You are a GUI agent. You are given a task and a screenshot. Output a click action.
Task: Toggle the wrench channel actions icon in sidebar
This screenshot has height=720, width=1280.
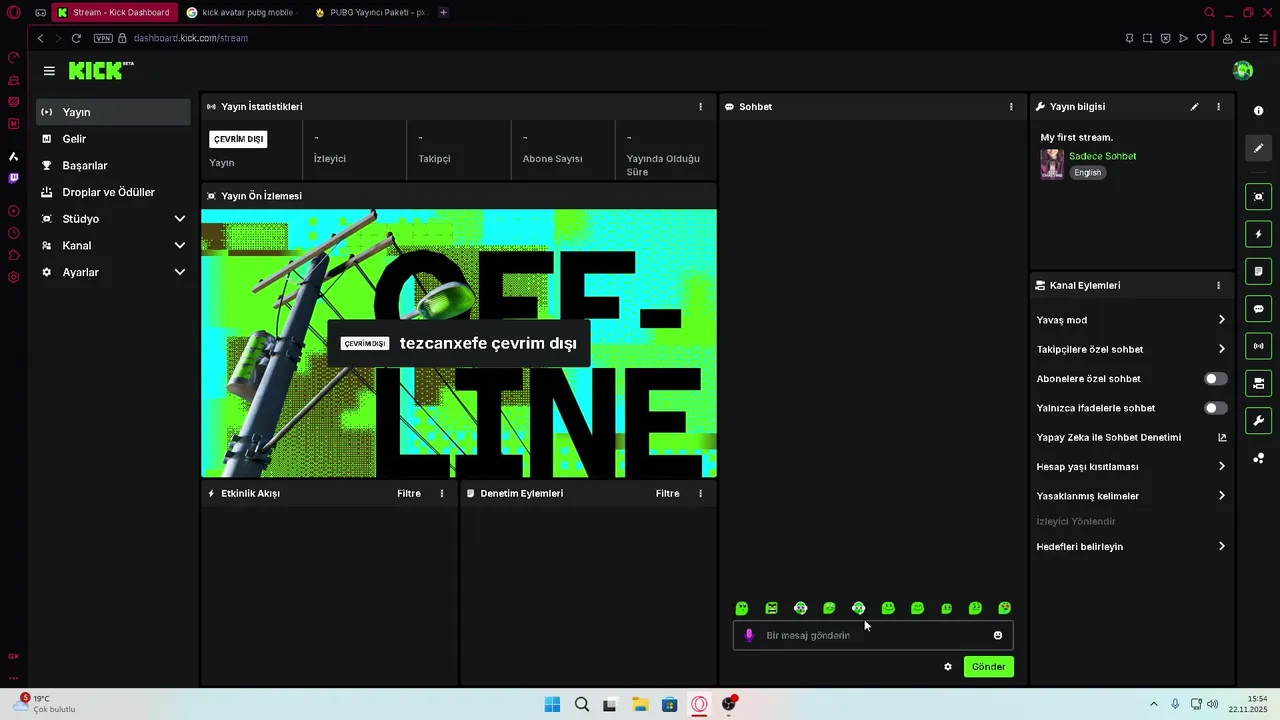click(x=1258, y=420)
